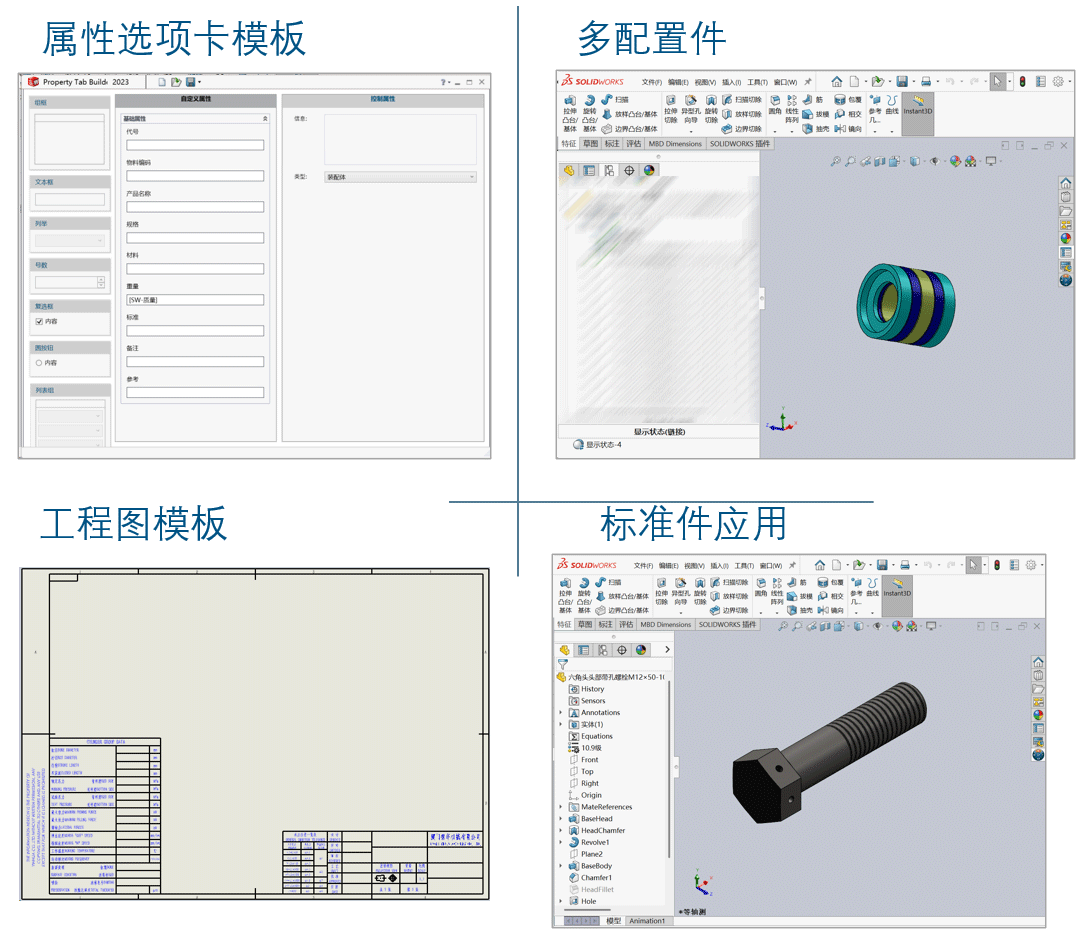
Task: Click 拉伸凸台/基体 tool in lower SolidWorks window
Action: tap(566, 596)
